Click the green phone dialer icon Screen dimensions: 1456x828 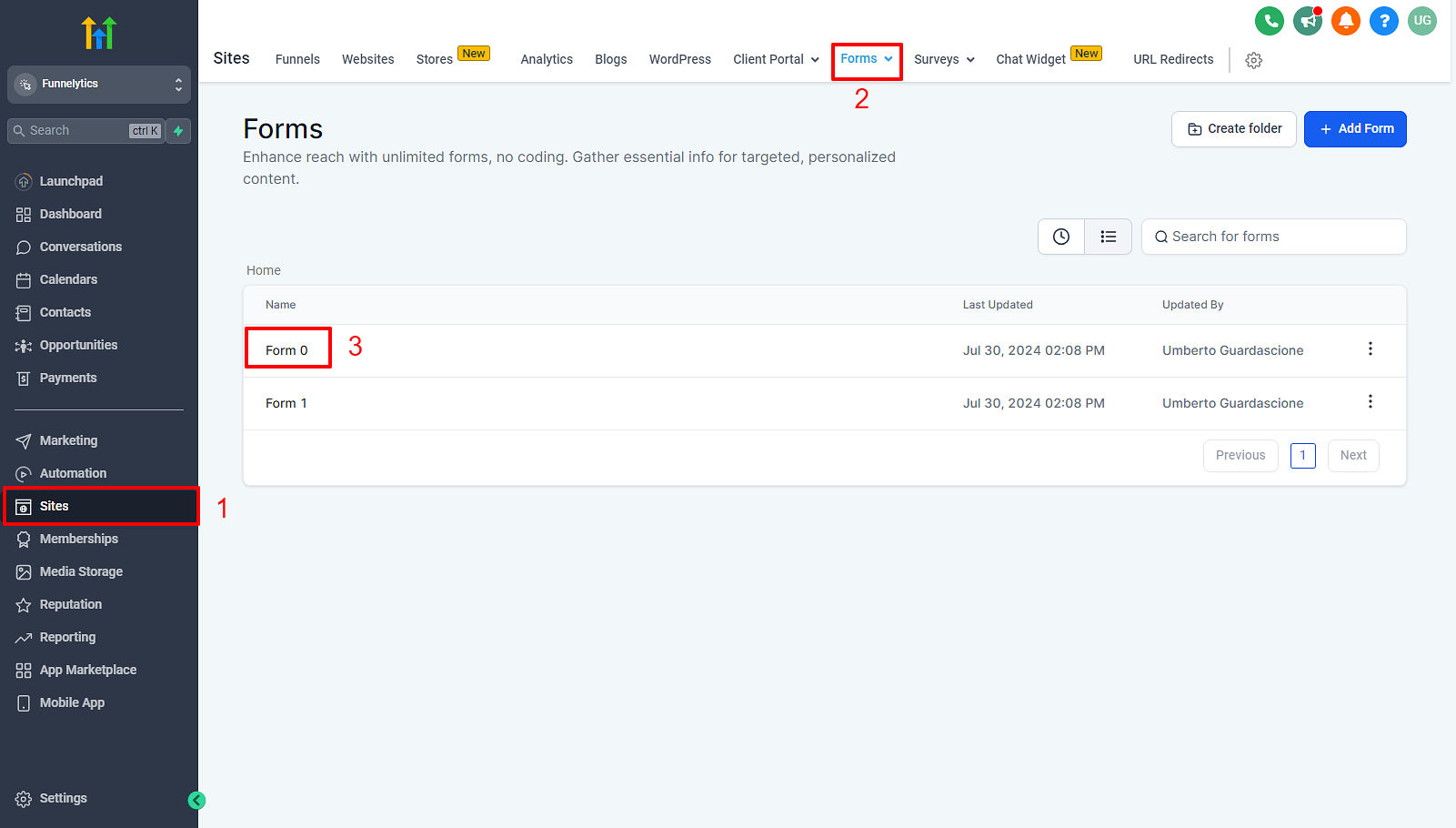coord(1270,21)
